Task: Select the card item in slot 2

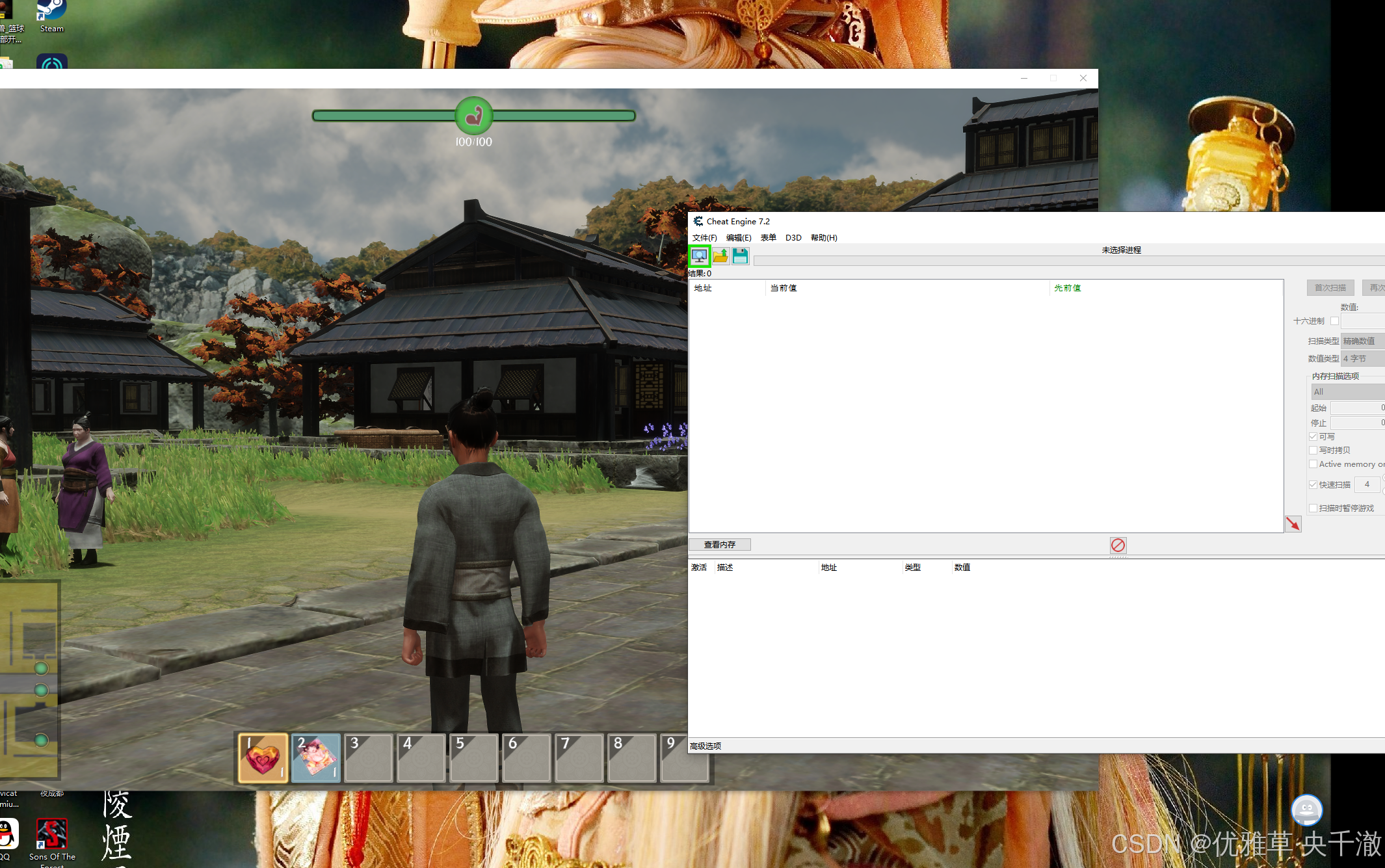Action: click(316, 758)
